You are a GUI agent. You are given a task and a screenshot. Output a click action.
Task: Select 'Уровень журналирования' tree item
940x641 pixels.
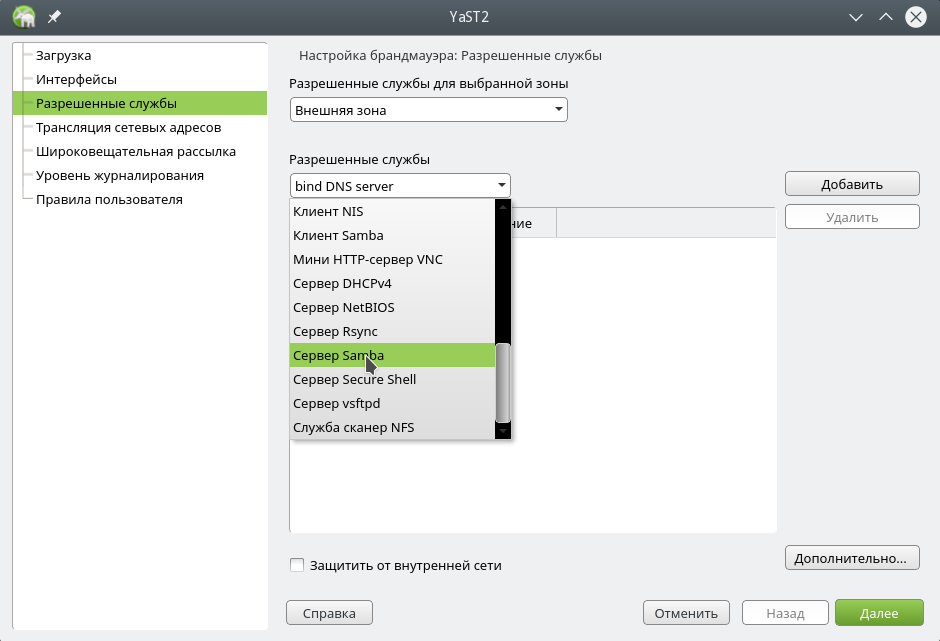[120, 175]
